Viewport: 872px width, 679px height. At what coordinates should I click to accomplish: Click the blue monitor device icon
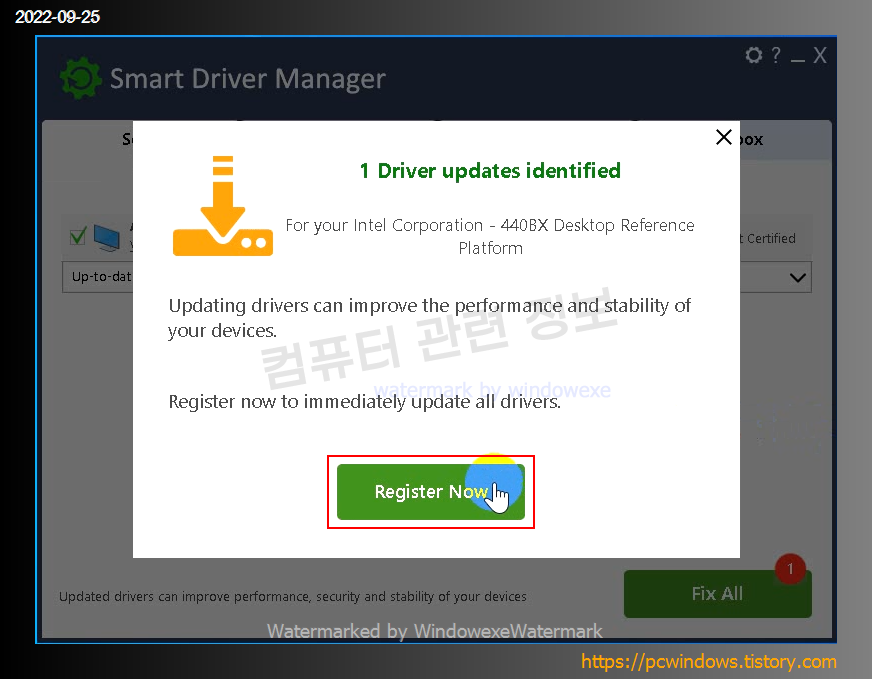106,237
